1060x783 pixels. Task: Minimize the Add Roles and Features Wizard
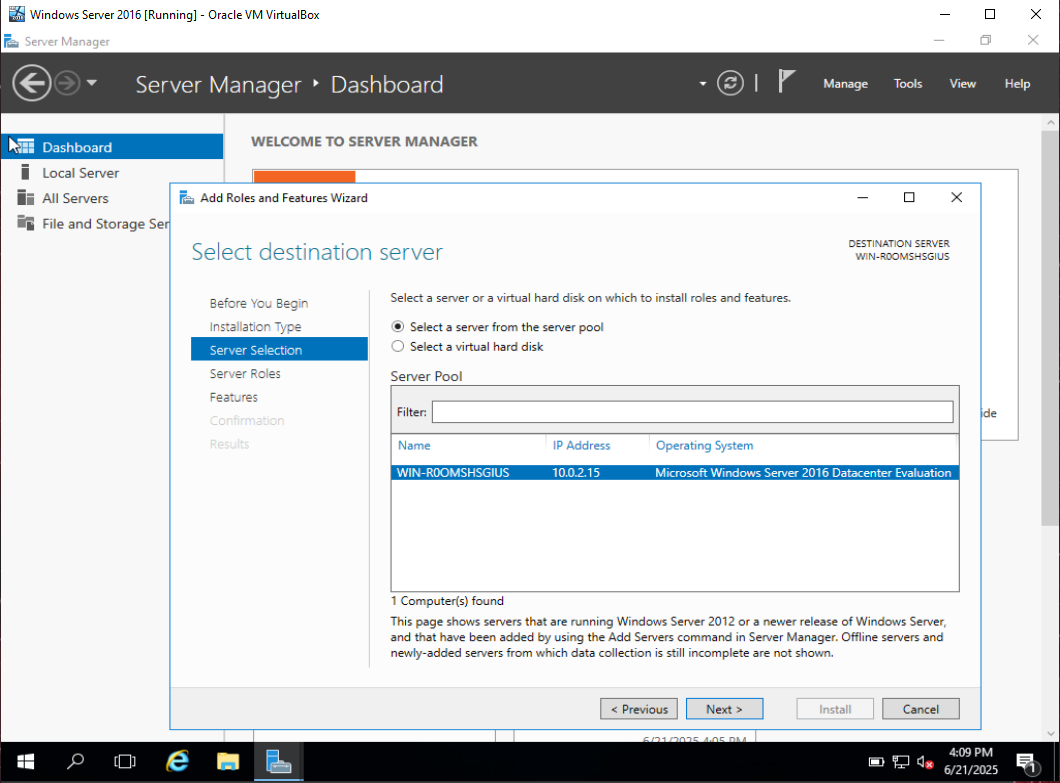pos(862,197)
